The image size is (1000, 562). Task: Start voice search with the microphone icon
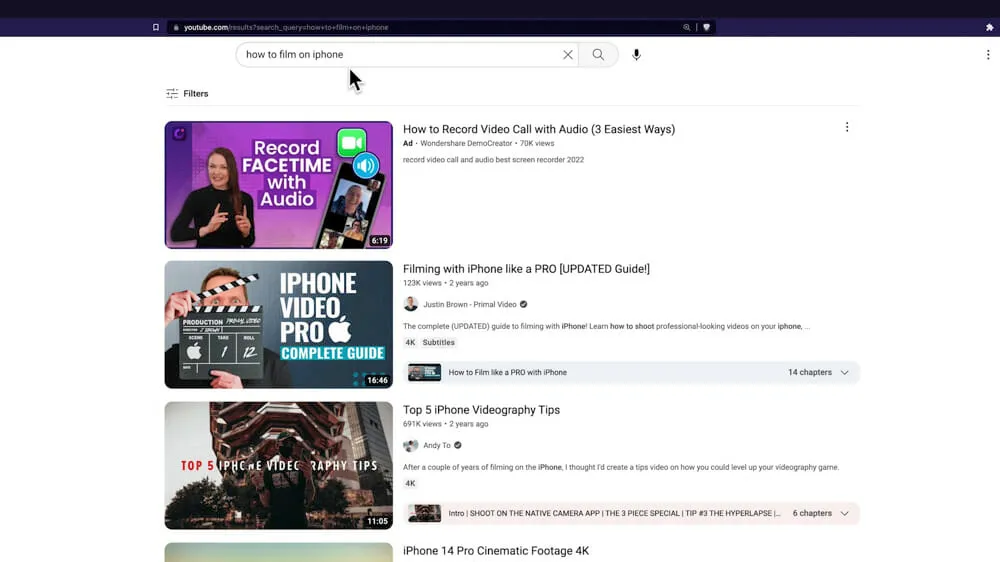tap(636, 55)
